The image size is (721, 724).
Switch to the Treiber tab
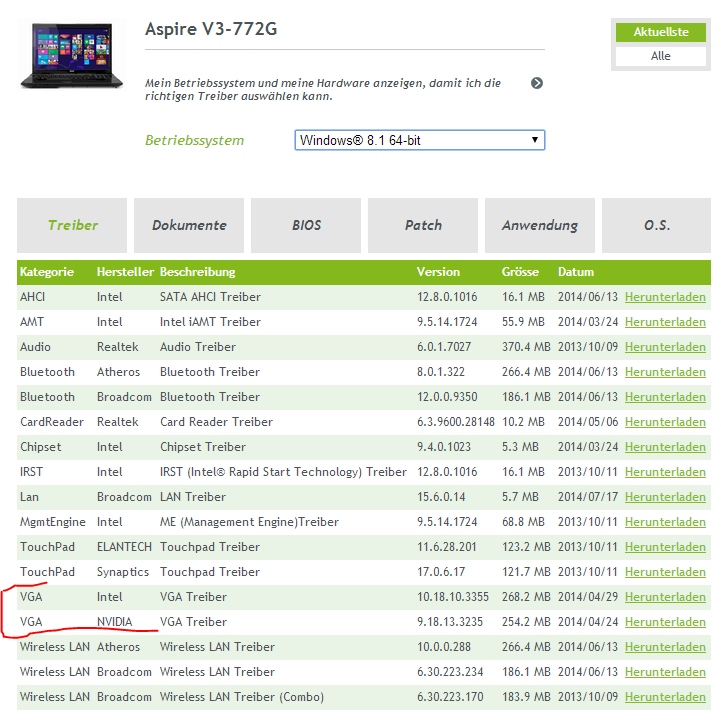tap(72, 225)
